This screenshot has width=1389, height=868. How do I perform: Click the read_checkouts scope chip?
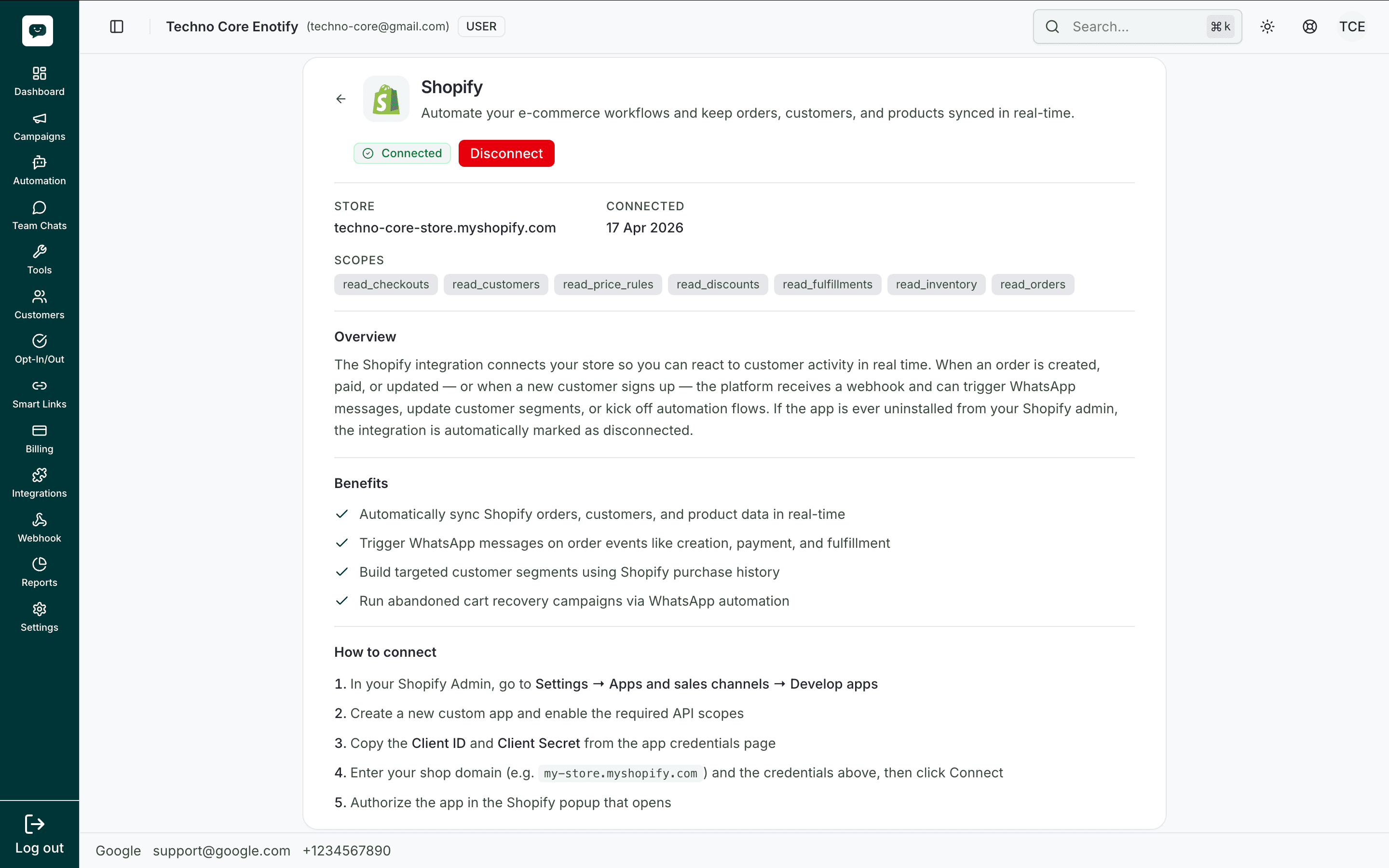pyautogui.click(x=386, y=284)
